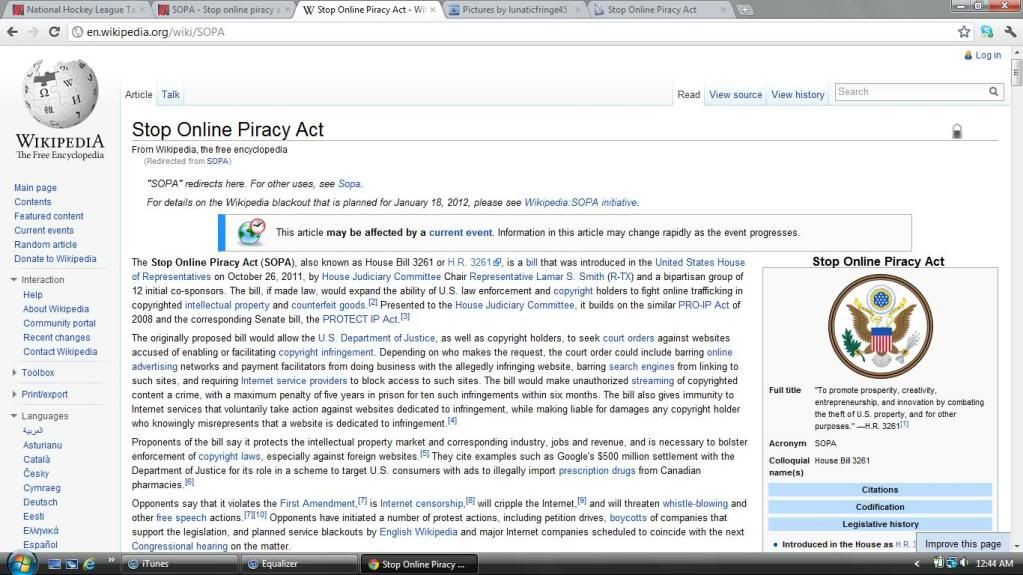Click the volume speaker tray icon
This screenshot has width=1023, height=575.
click(965, 563)
